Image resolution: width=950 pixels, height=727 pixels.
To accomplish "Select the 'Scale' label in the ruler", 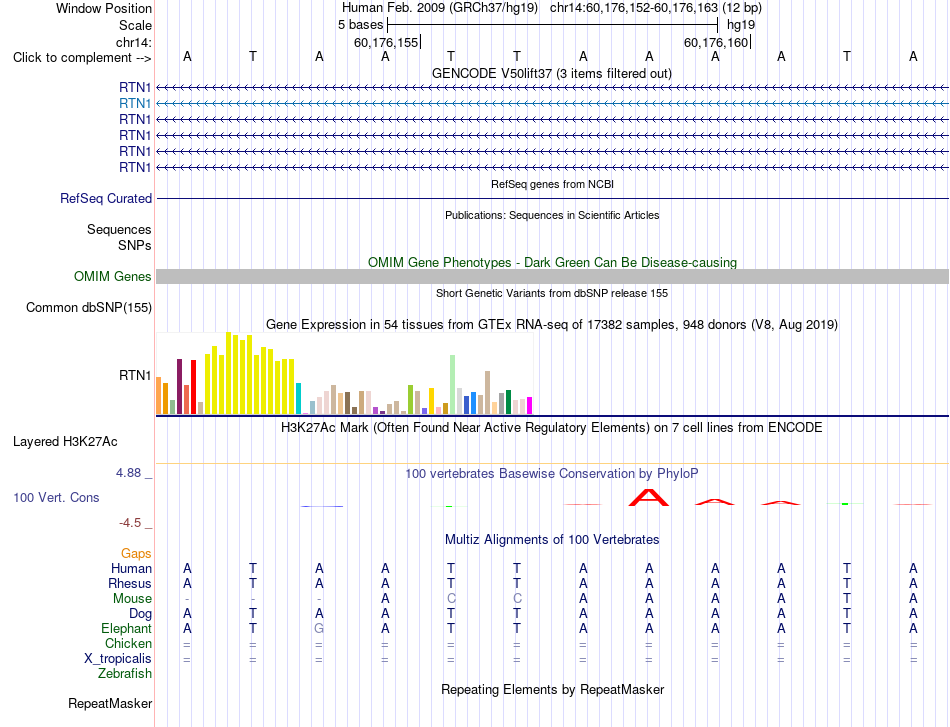I will click(x=135, y=25).
